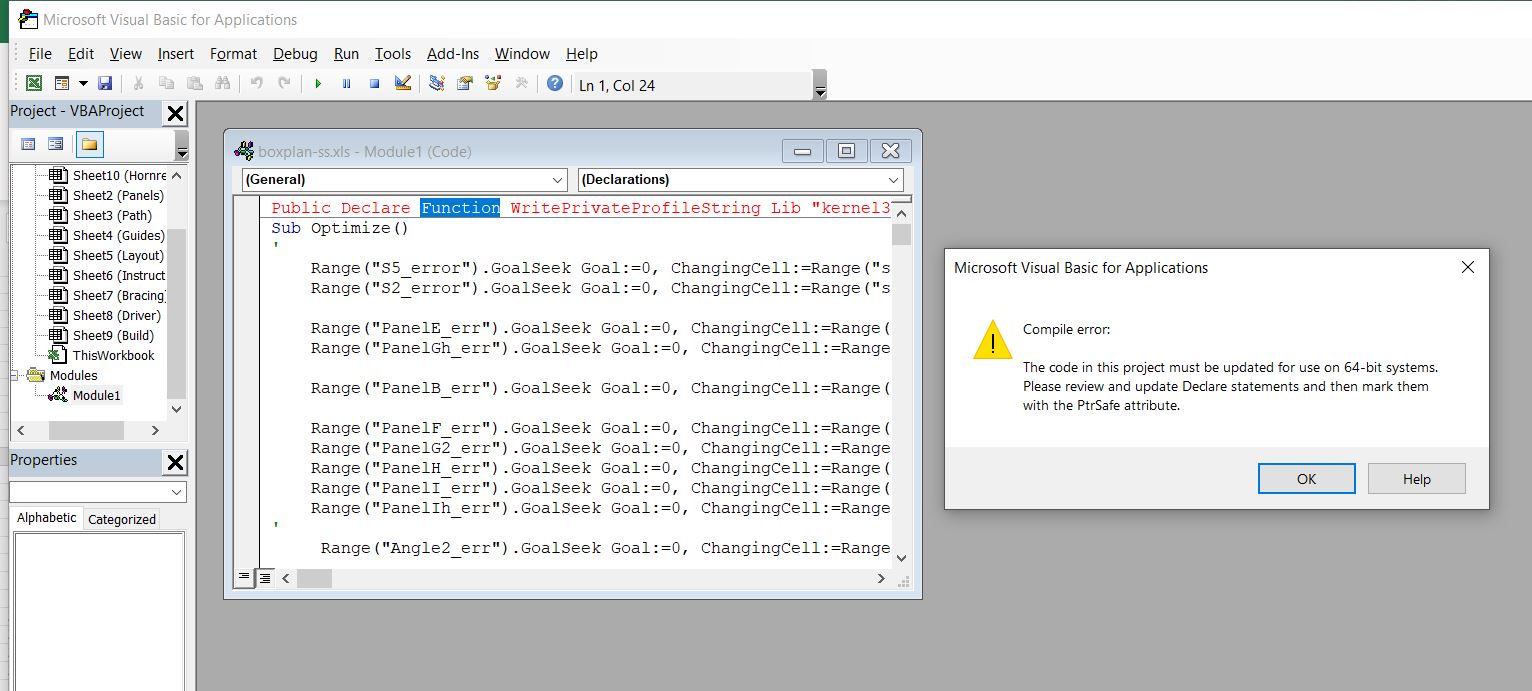Collapse the Modules folder node
Image resolution: width=1532 pixels, height=691 pixels.
click(15, 375)
